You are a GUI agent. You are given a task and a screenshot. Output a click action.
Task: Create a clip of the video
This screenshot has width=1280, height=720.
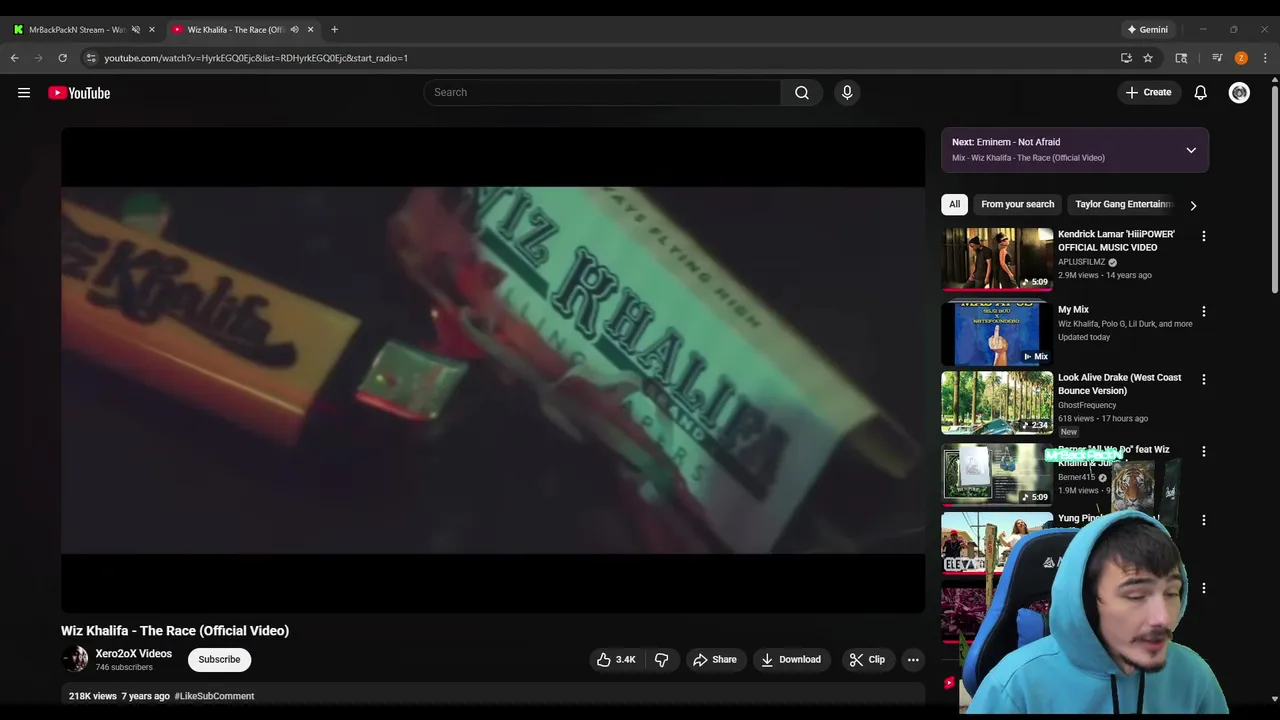click(x=867, y=660)
